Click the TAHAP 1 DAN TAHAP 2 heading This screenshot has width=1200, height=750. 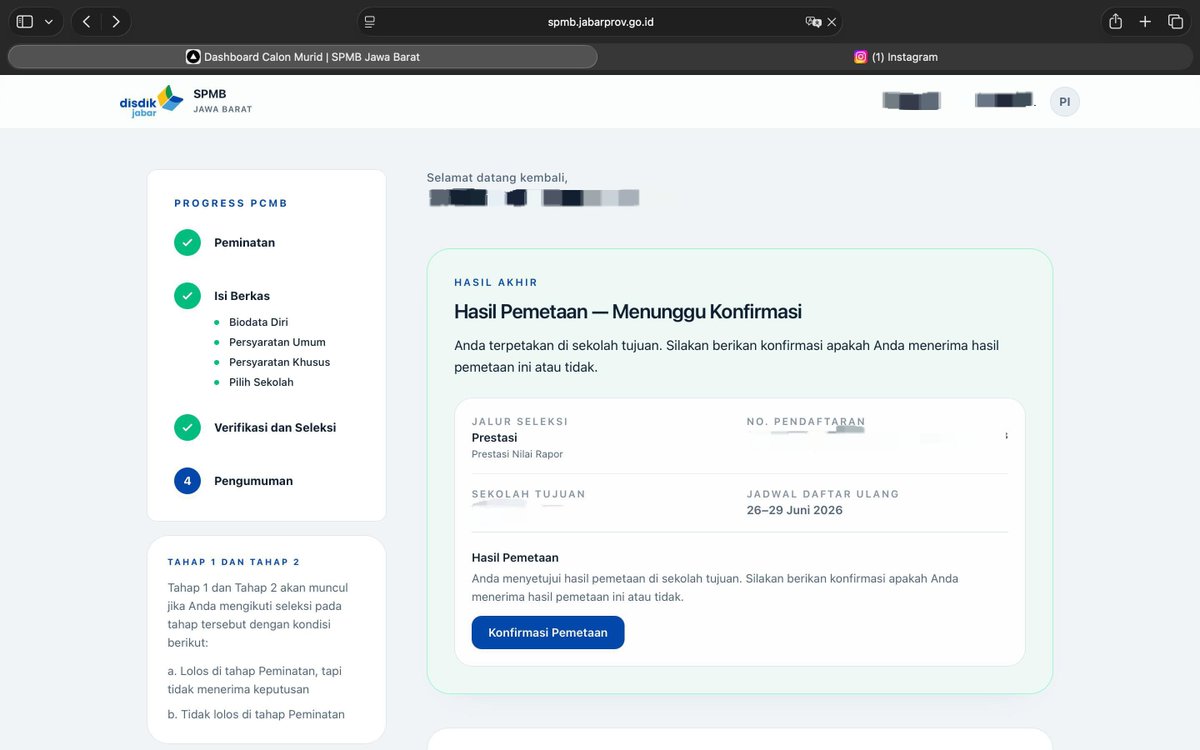[234, 562]
